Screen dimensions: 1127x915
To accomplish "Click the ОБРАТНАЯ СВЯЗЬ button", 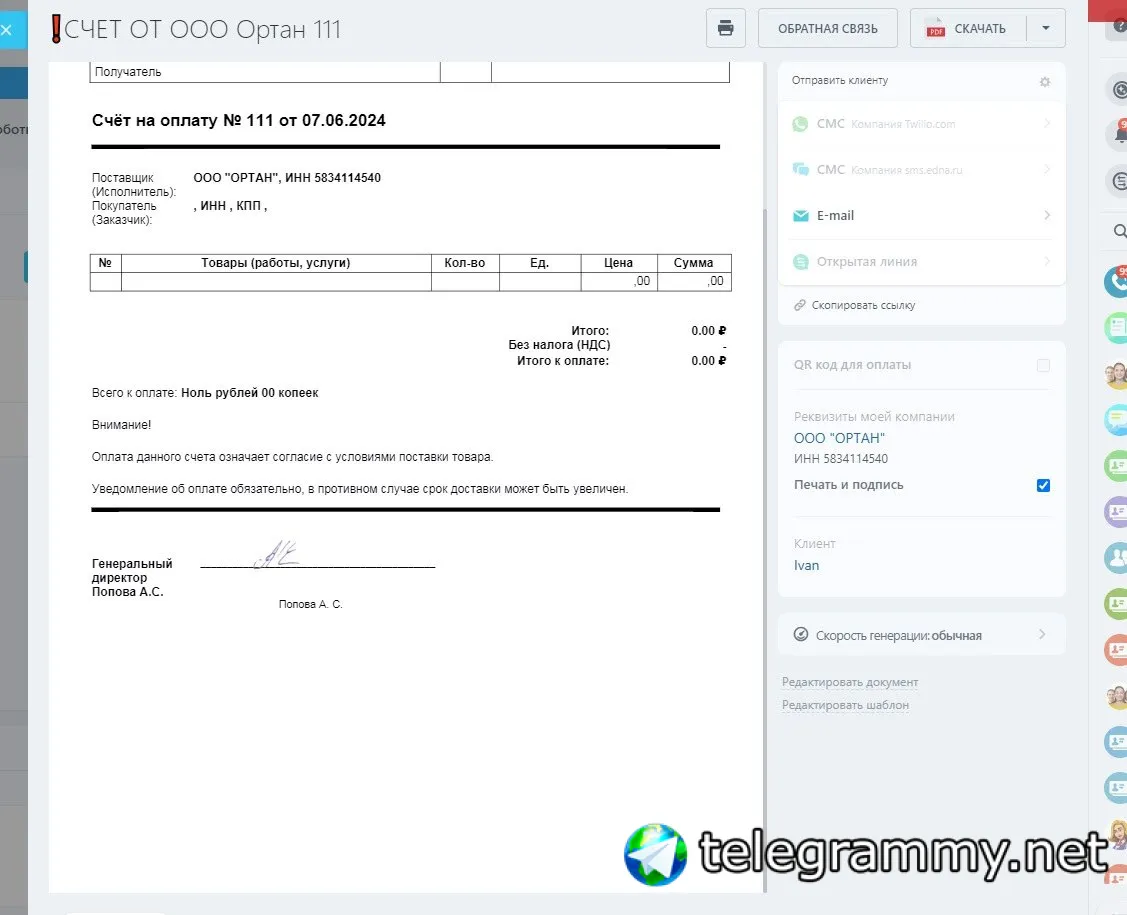I will point(827,28).
